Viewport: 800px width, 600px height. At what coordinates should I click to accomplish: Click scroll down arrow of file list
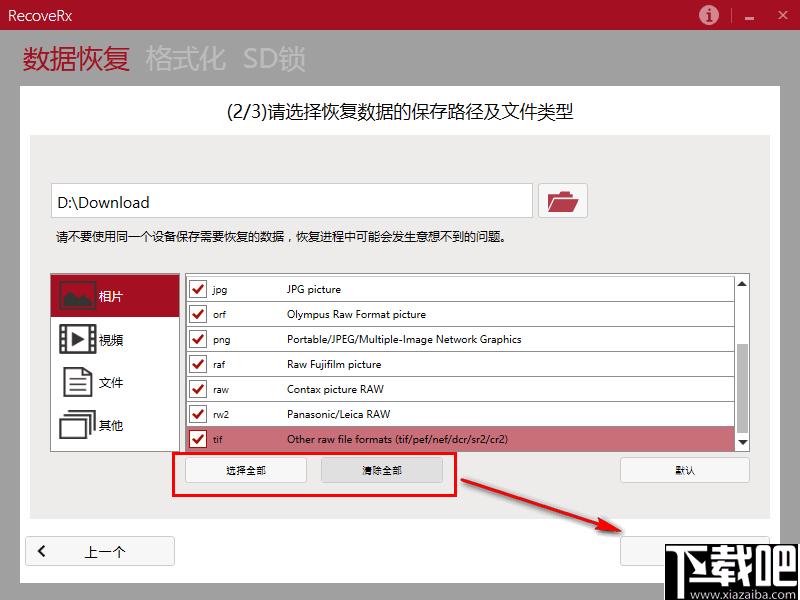[742, 442]
